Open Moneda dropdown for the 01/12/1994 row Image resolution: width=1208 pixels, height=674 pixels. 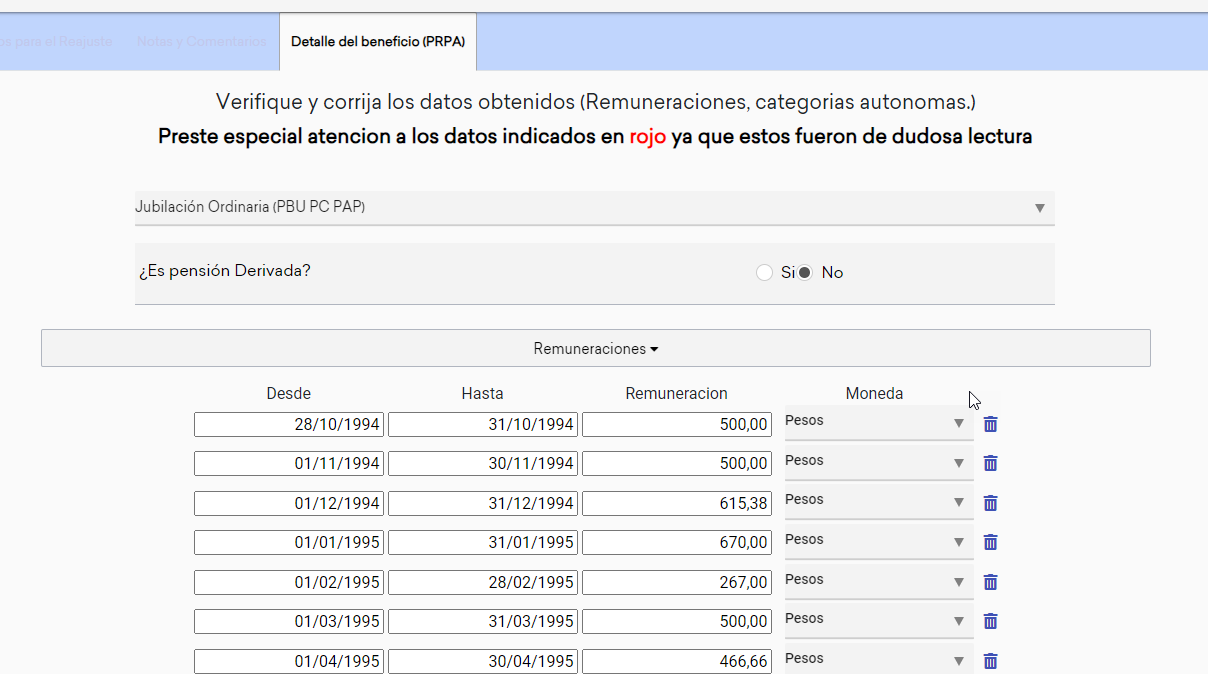point(878,501)
